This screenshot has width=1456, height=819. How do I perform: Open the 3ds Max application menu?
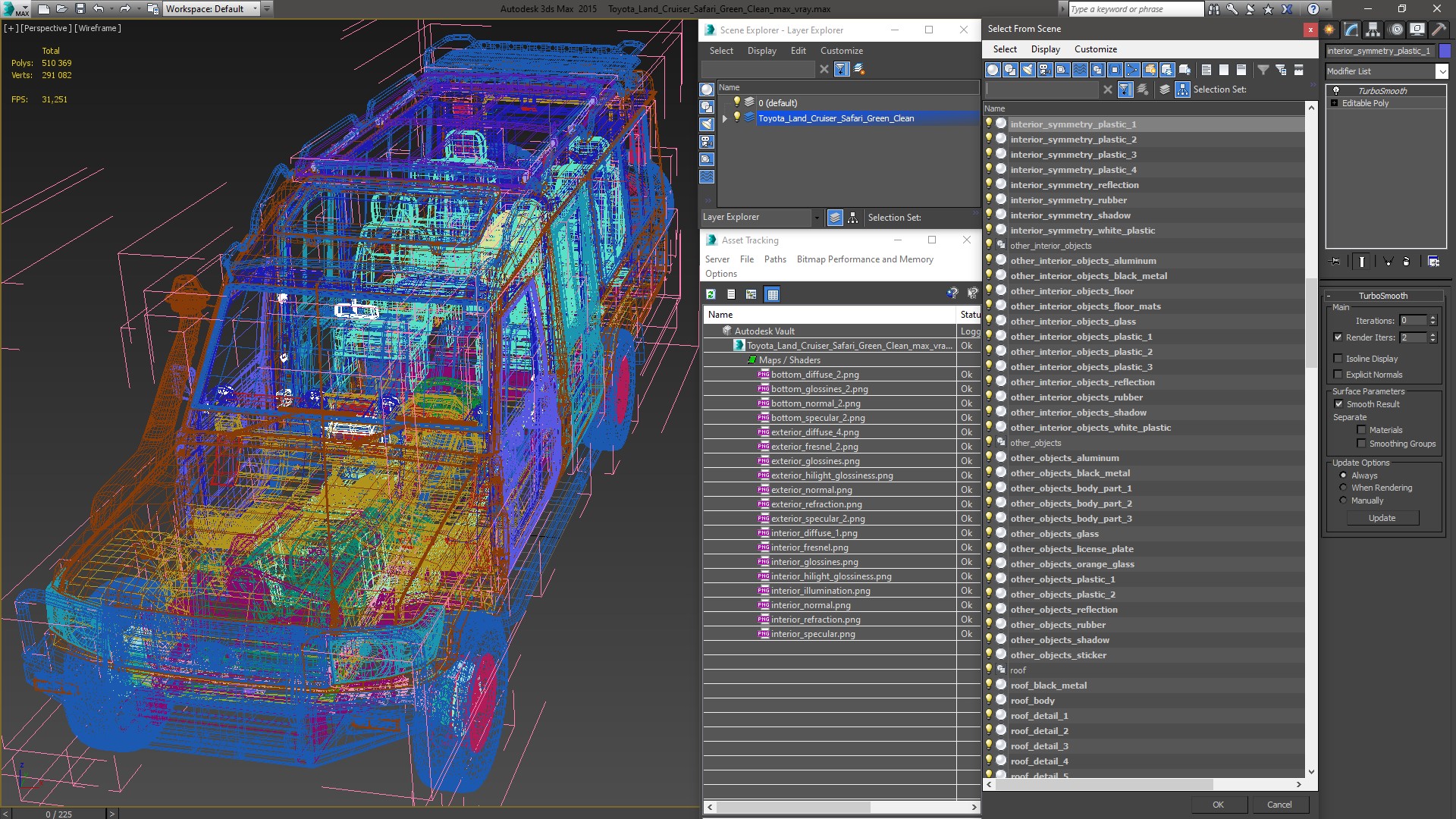[17, 9]
